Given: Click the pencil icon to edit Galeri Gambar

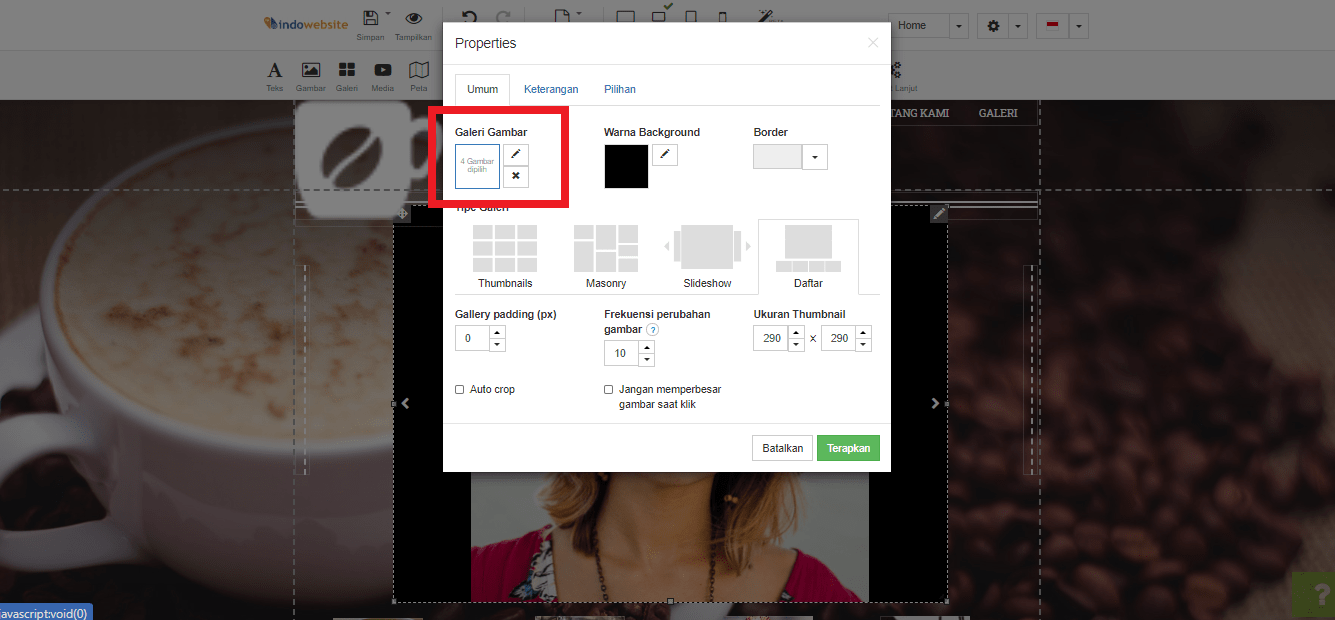Looking at the screenshot, I should coord(515,155).
